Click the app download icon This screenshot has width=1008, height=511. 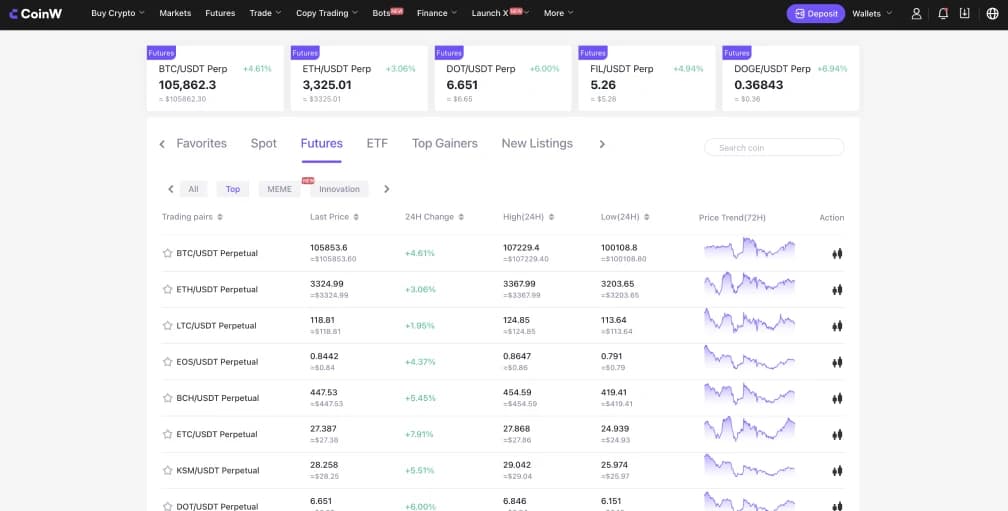click(964, 13)
